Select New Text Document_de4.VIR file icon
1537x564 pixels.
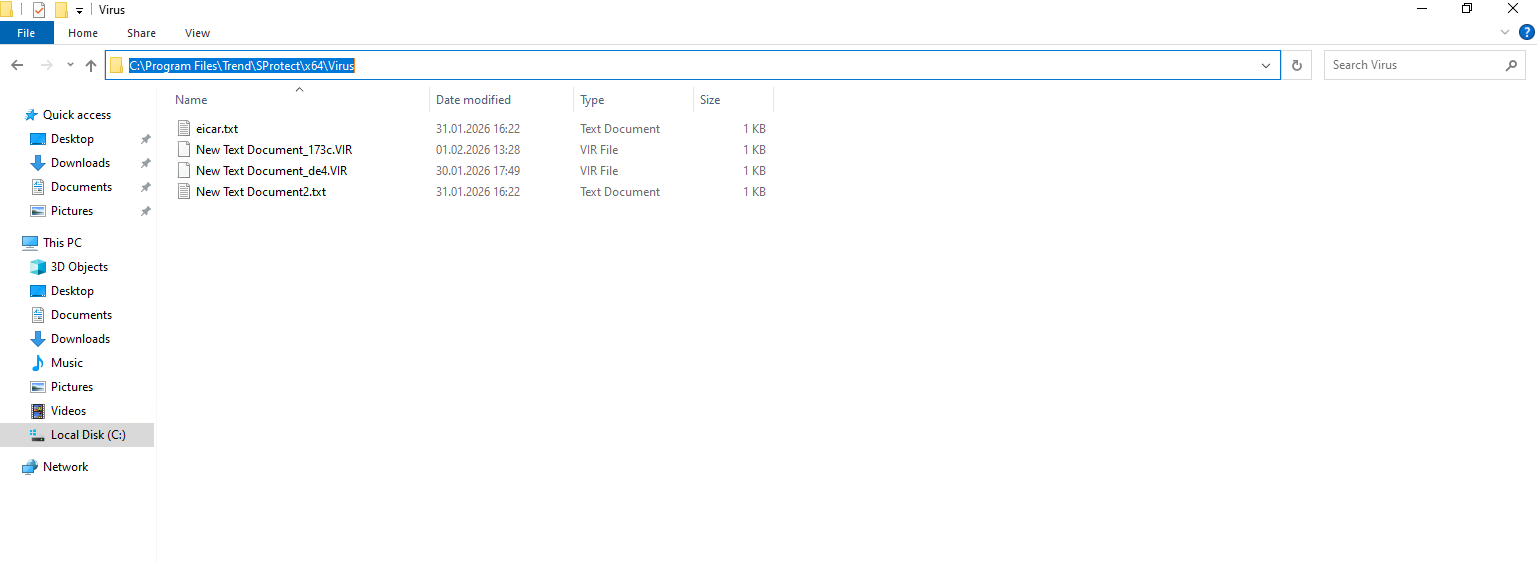click(x=183, y=171)
